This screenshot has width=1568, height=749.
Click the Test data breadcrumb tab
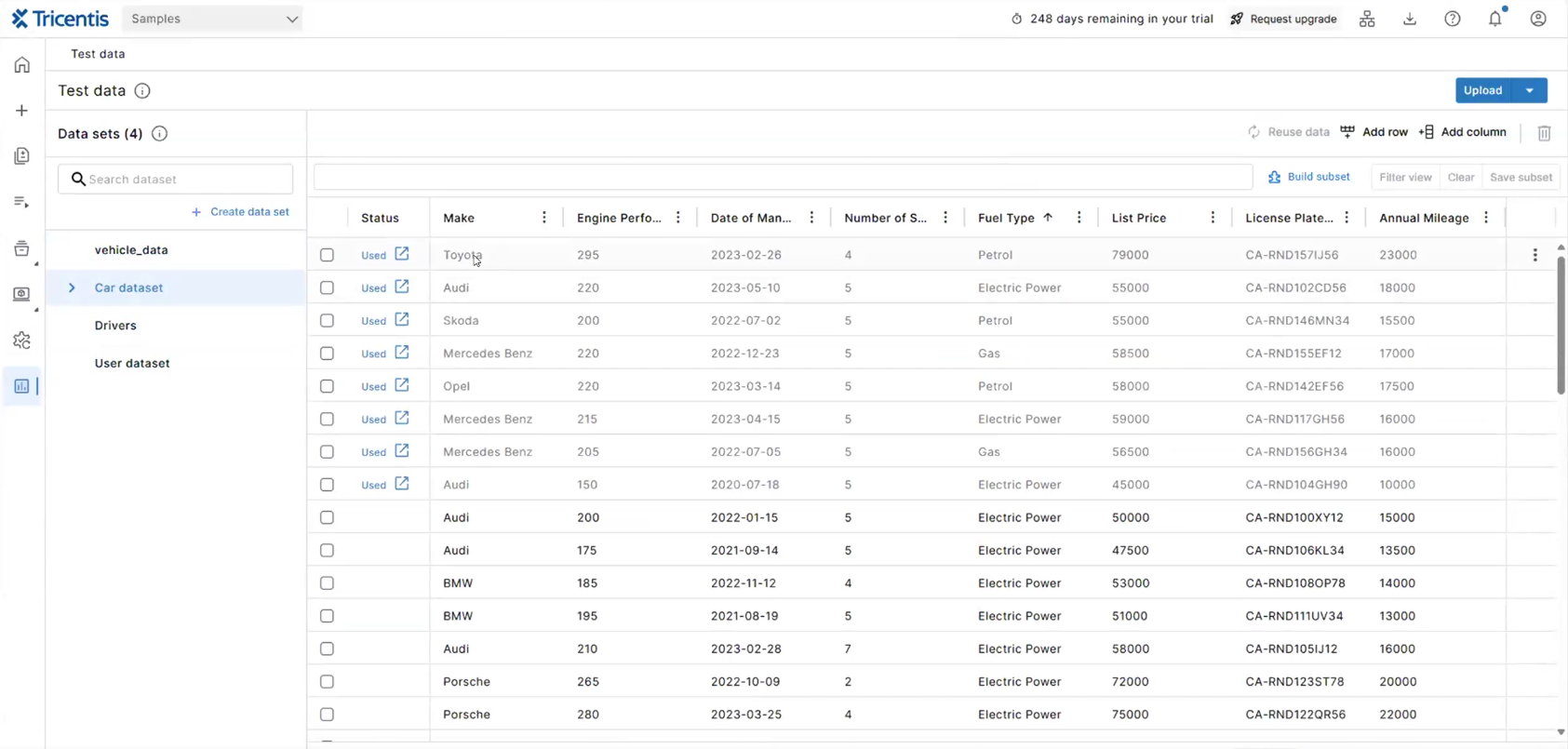[x=98, y=54]
